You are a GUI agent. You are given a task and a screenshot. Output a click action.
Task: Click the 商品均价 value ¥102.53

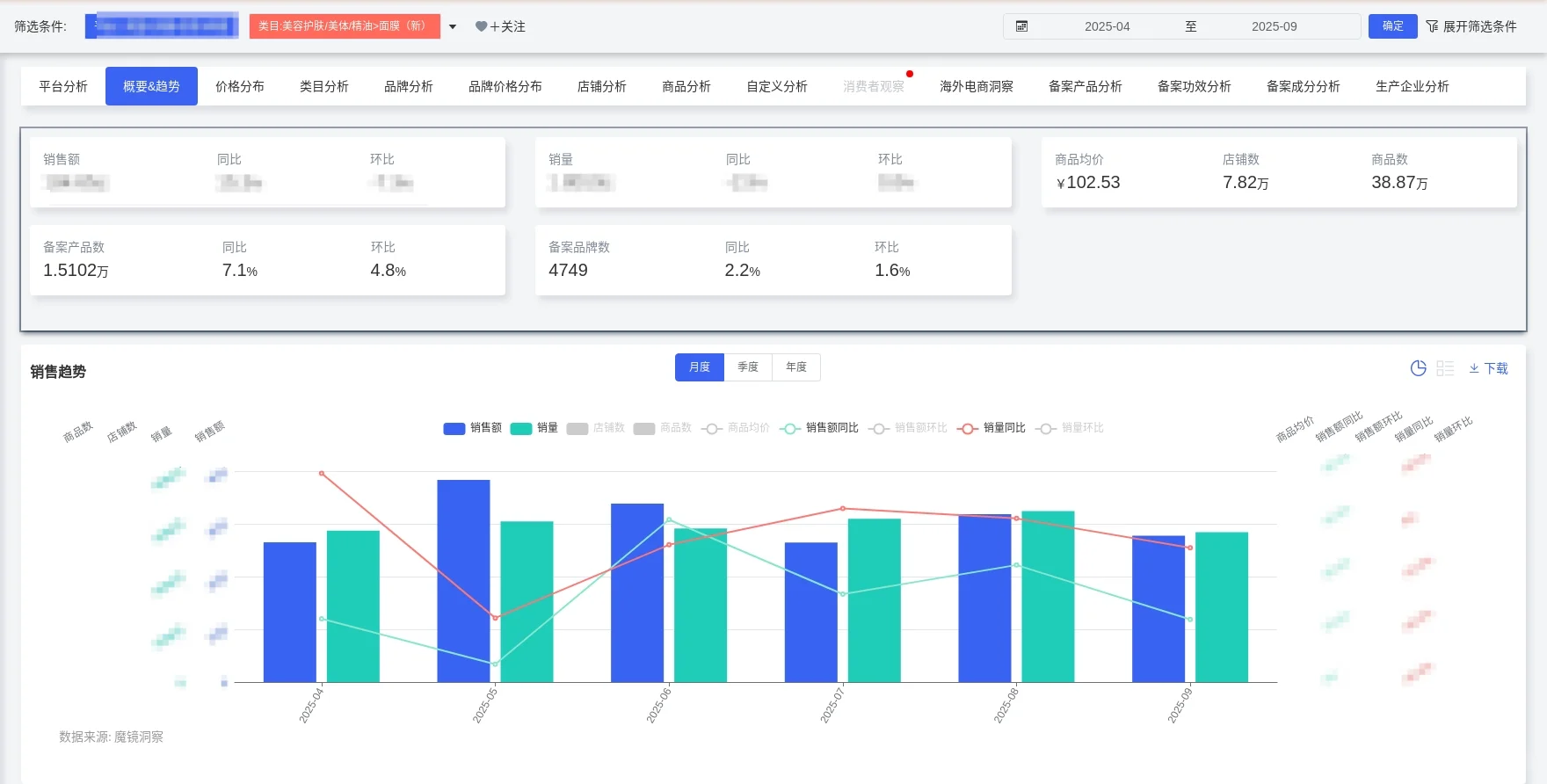(x=1088, y=183)
